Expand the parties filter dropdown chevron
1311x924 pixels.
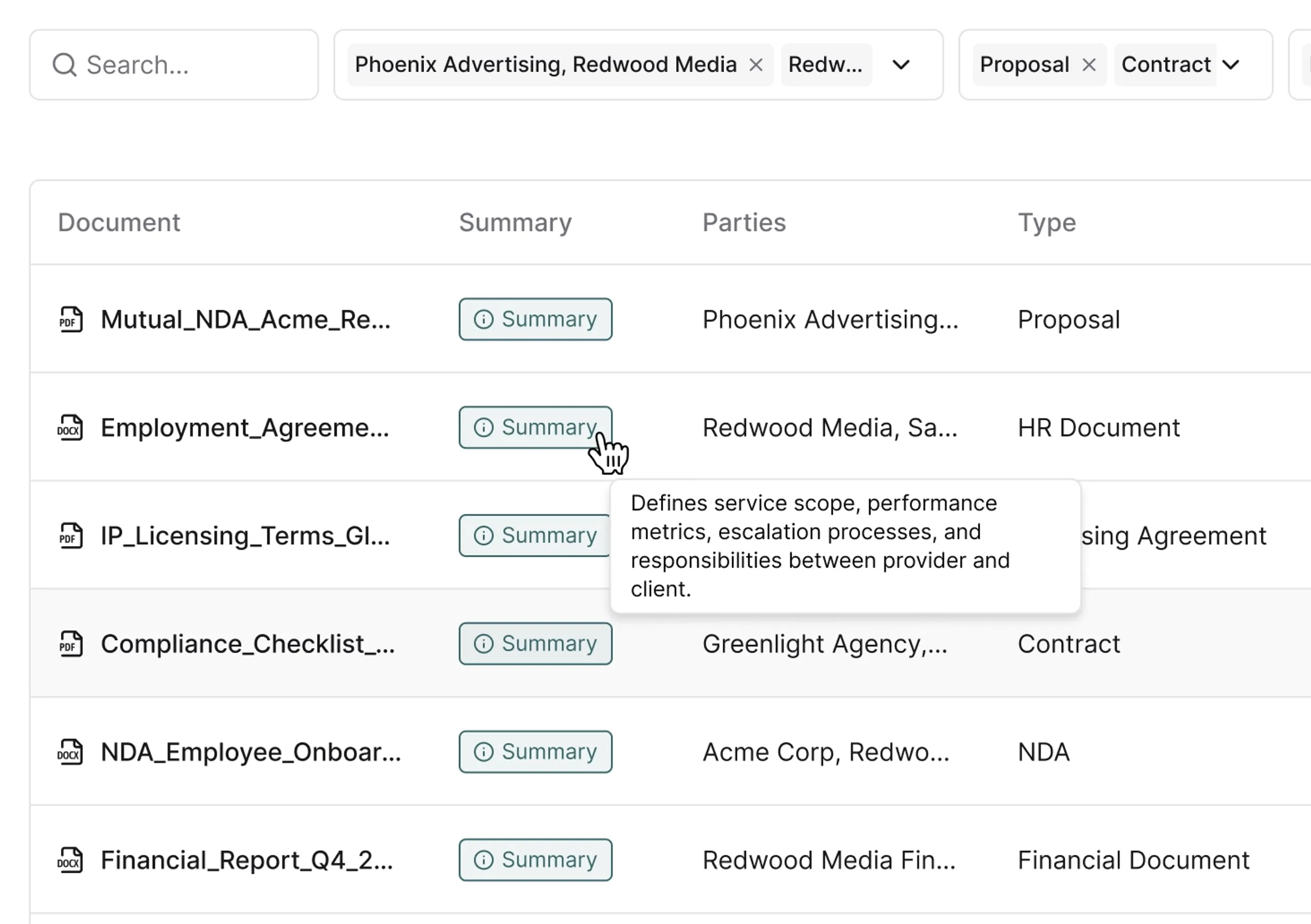901,65
